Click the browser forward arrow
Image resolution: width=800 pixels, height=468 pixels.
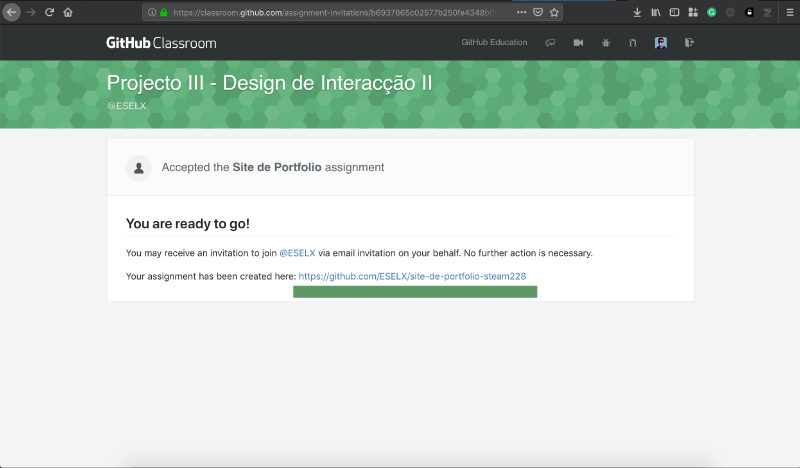coord(31,12)
